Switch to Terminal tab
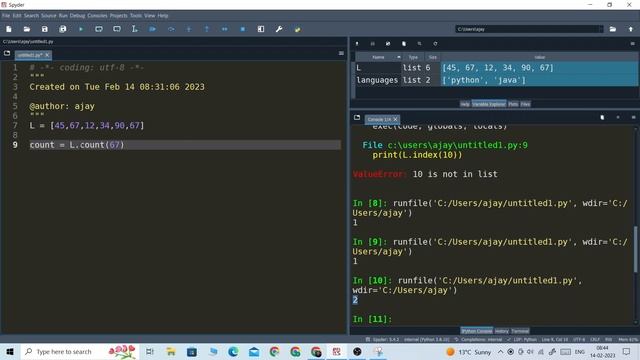This screenshot has width=640, height=360. click(520, 331)
